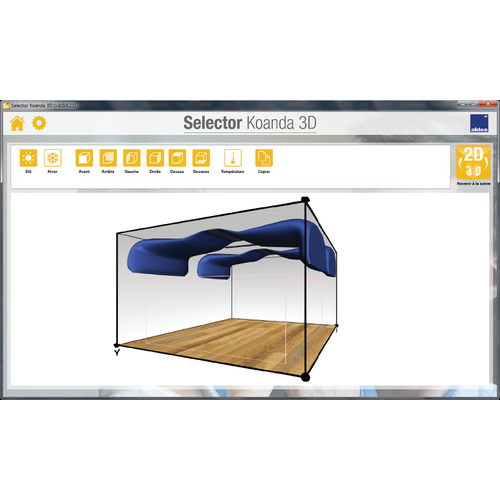The image size is (500, 500).
Task: Select the Été summer mode icon
Action: [28, 158]
